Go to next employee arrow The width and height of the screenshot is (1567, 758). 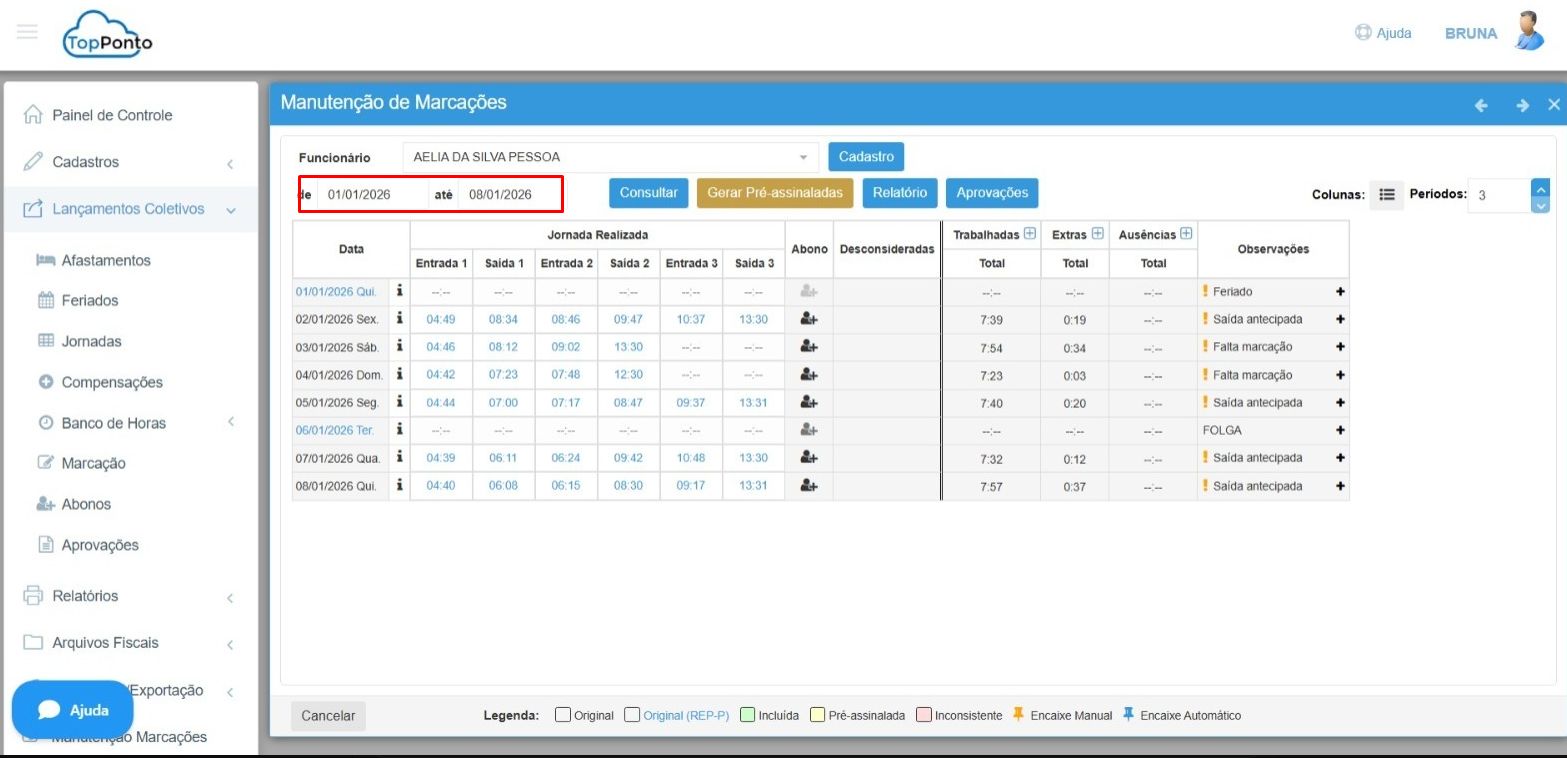tap(1522, 105)
